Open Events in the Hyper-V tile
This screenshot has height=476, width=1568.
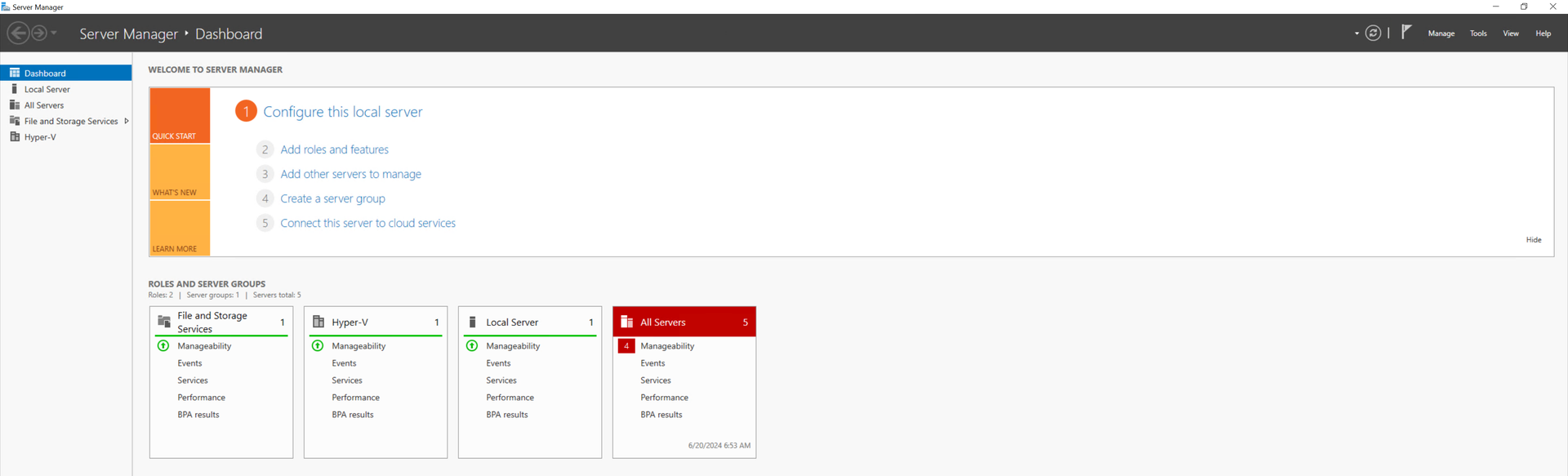[344, 363]
